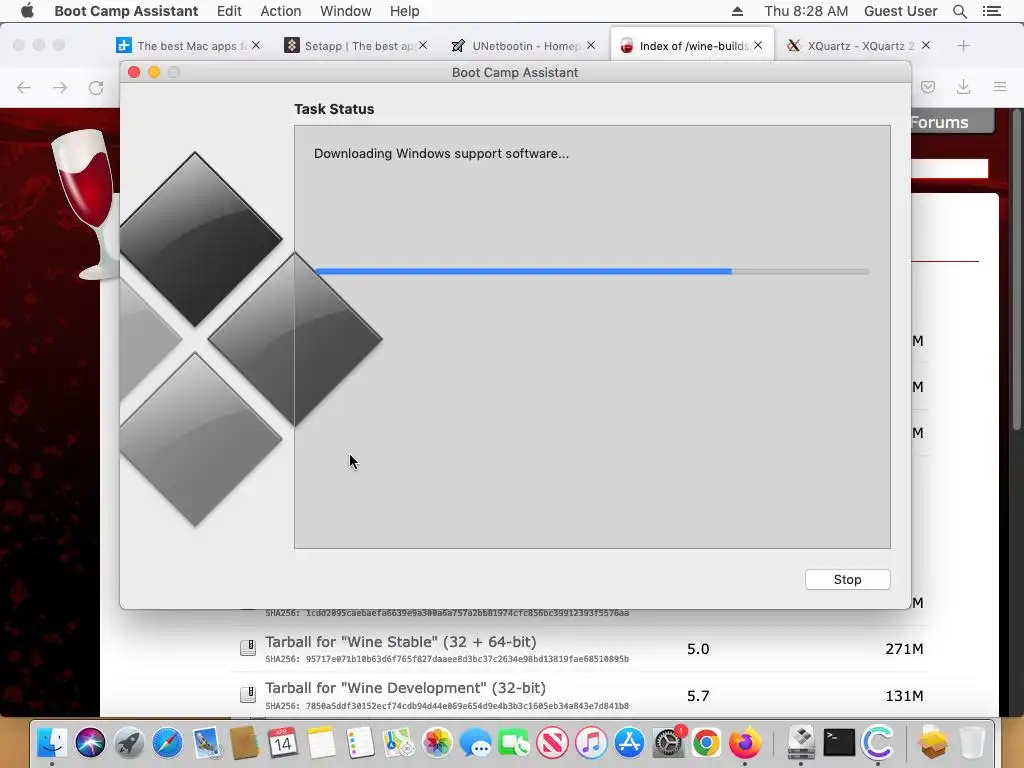Switch to the Setapp tab
This screenshot has width=1024, height=768.
pyautogui.click(x=356, y=46)
